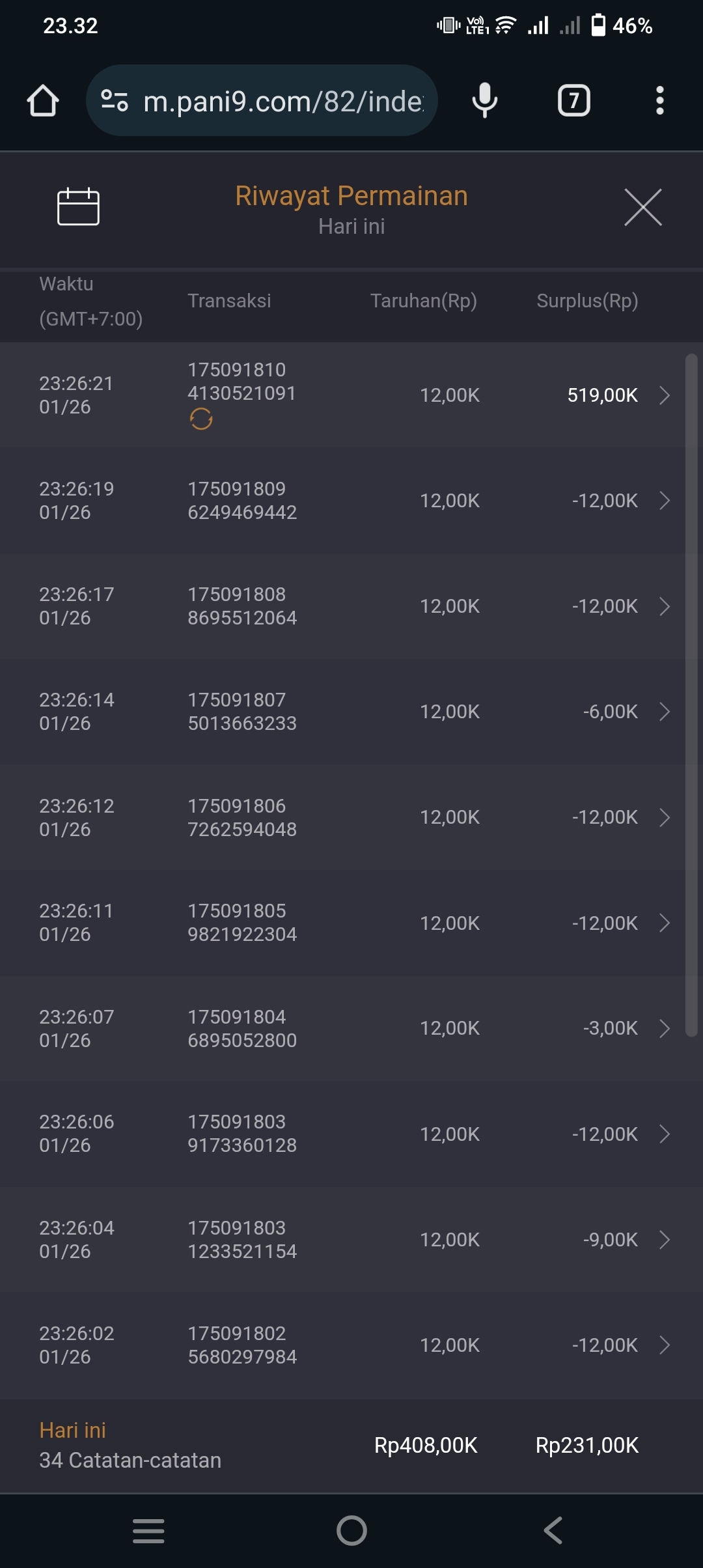Viewport: 703px width, 1568px height.
Task: Tap the Android back navigation button
Action: pos(553,1530)
